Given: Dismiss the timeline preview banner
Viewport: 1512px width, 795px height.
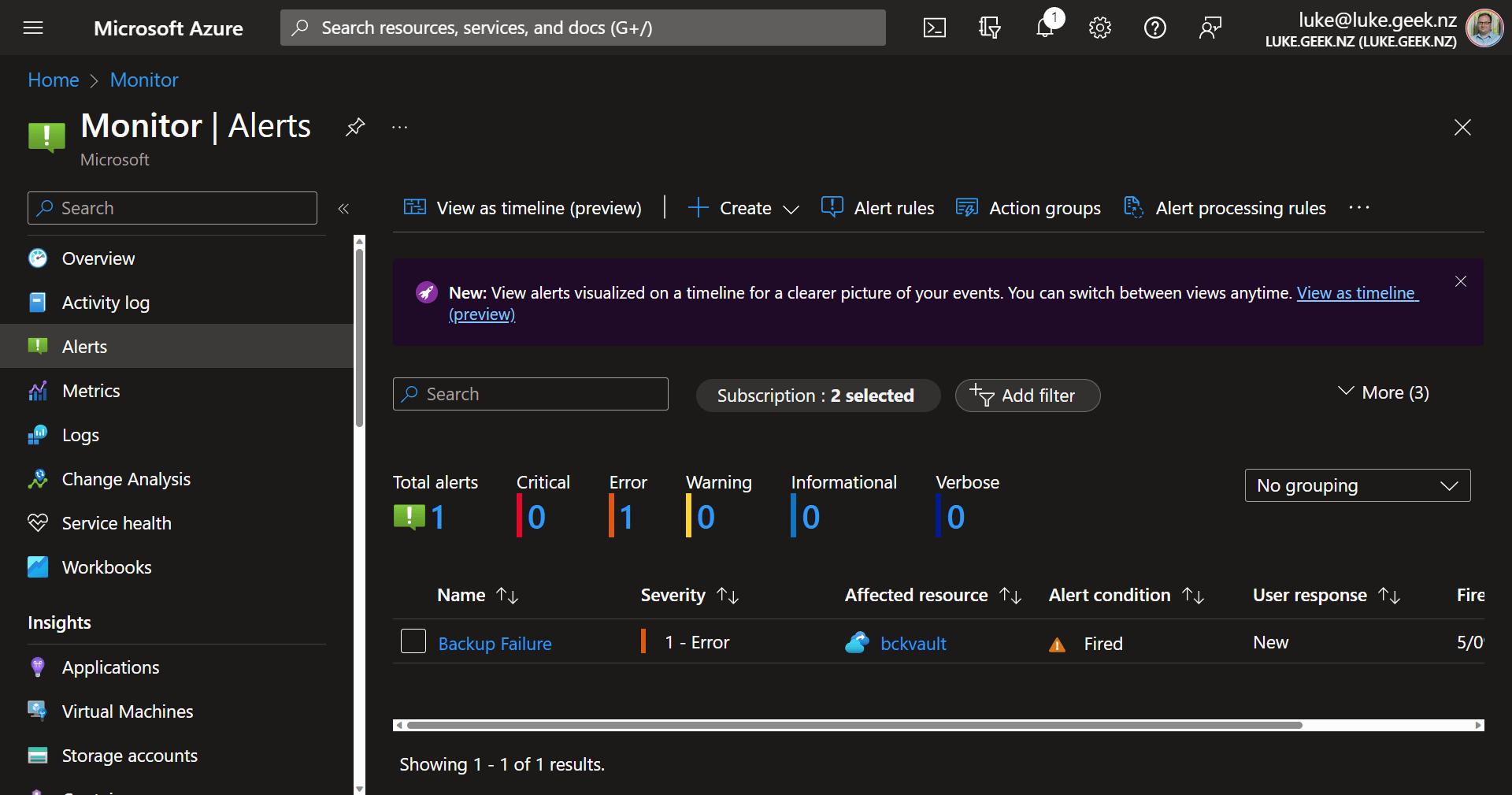Looking at the screenshot, I should tap(1461, 281).
